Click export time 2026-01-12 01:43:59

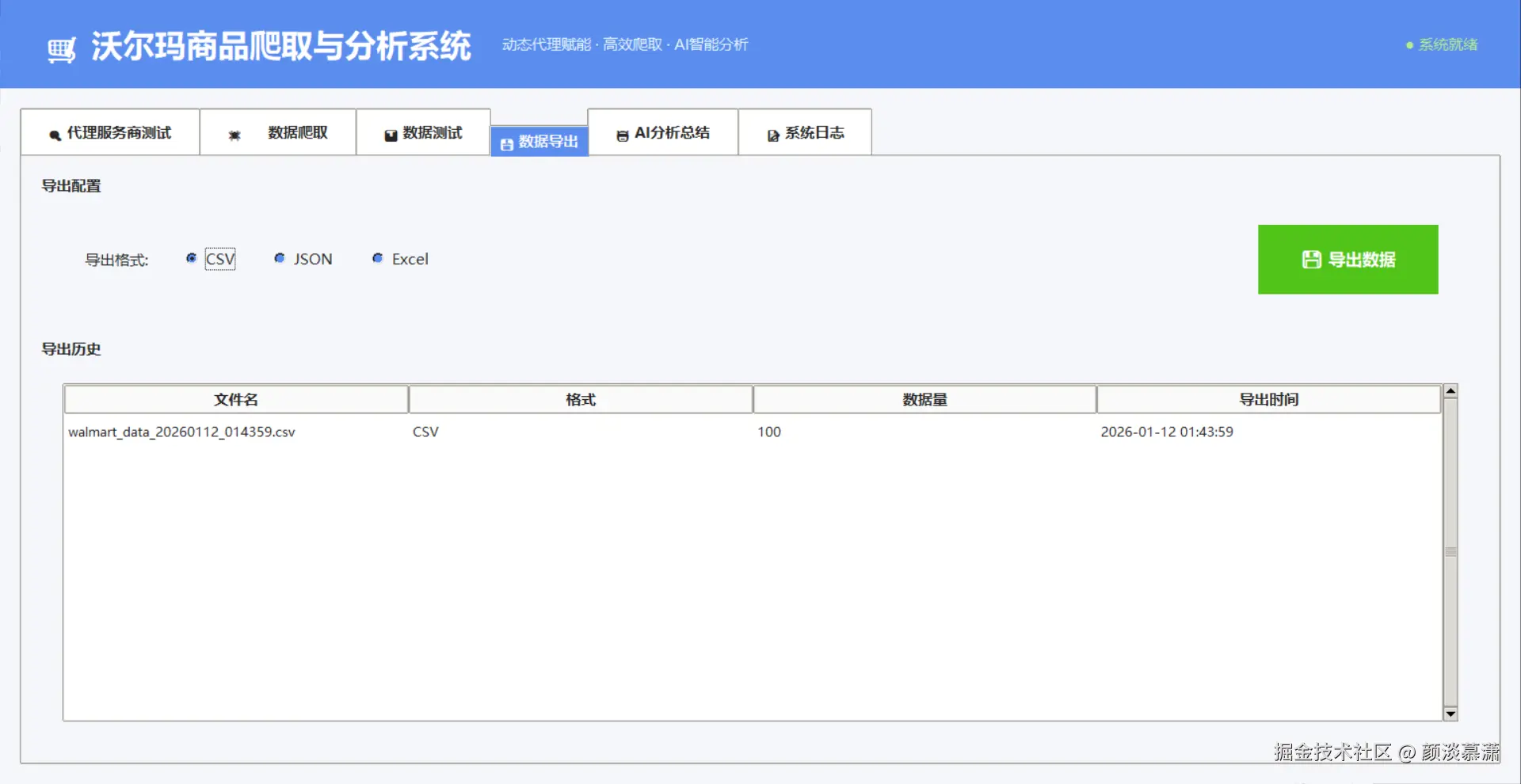pyautogui.click(x=1167, y=432)
